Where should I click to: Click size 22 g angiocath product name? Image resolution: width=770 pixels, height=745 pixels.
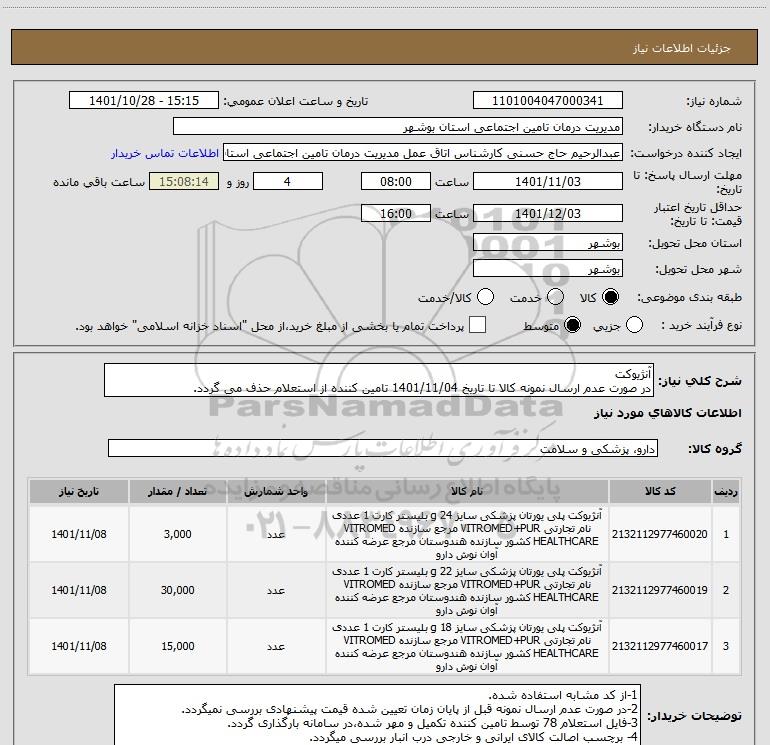[467, 590]
